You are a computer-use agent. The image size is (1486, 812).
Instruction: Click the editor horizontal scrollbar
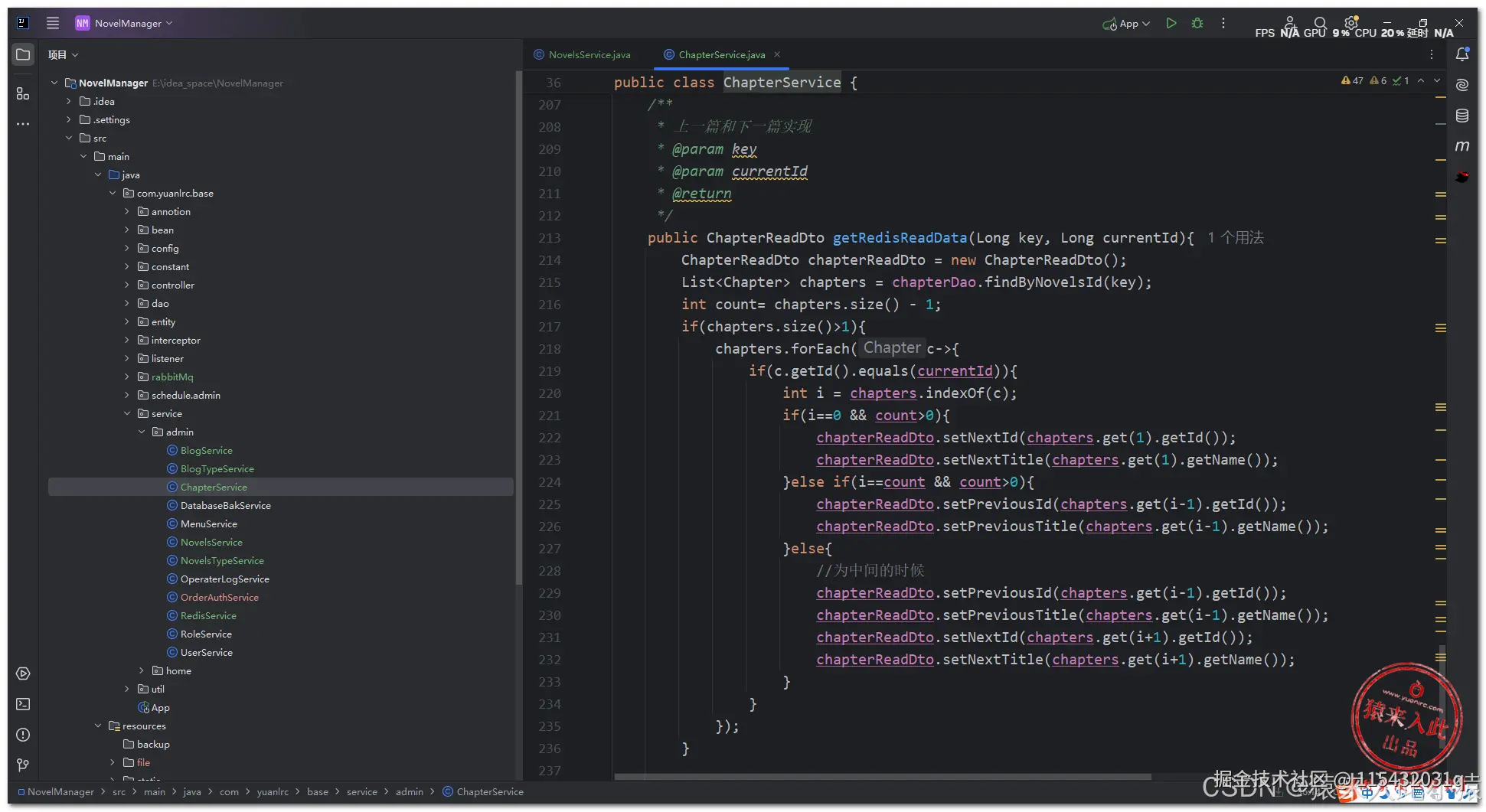pyautogui.click(x=883, y=776)
